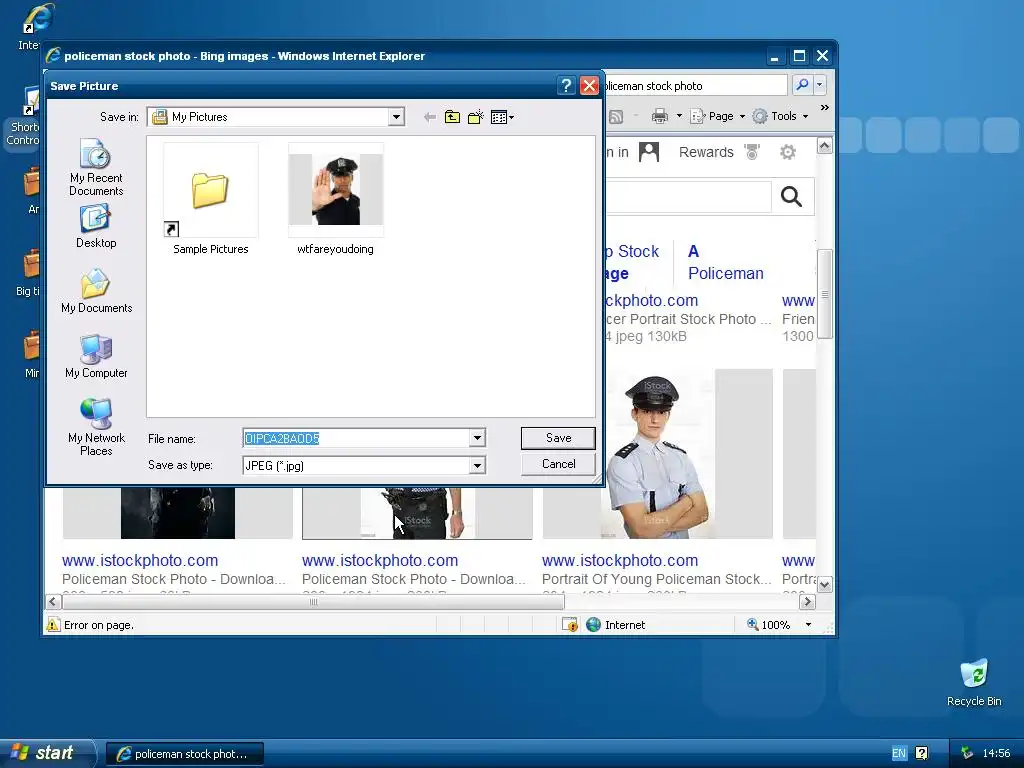Open the Page menu in IE toolbar

click(717, 116)
